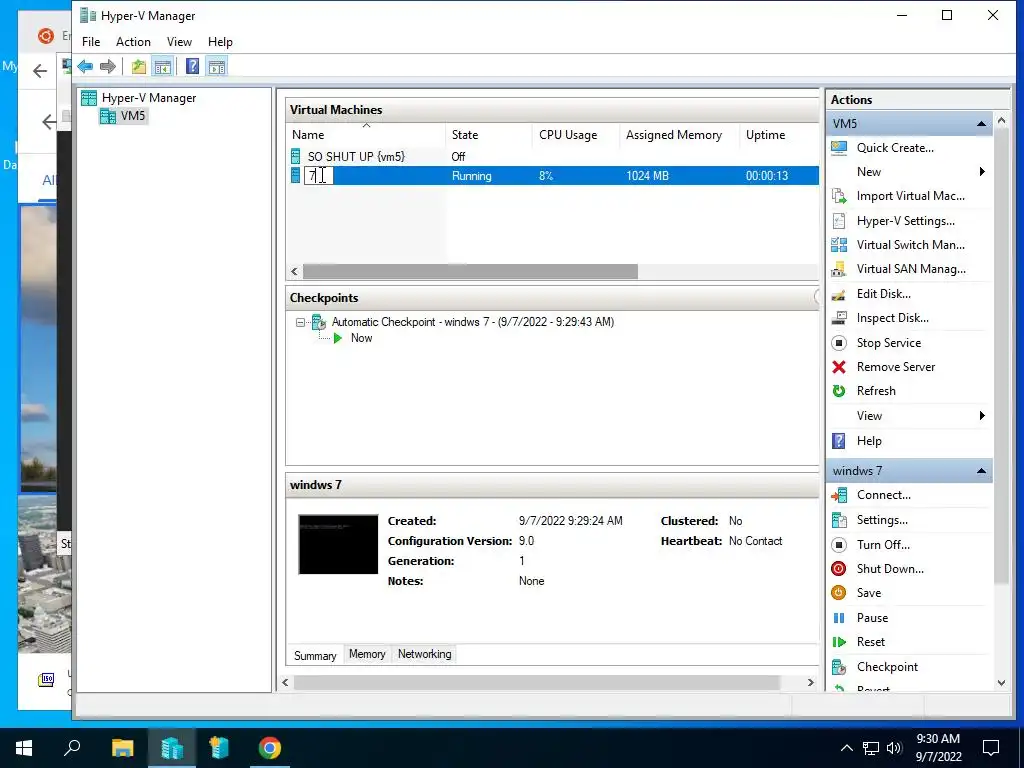Click the volume icon in system tray
This screenshot has height=768, width=1024.
(894, 748)
